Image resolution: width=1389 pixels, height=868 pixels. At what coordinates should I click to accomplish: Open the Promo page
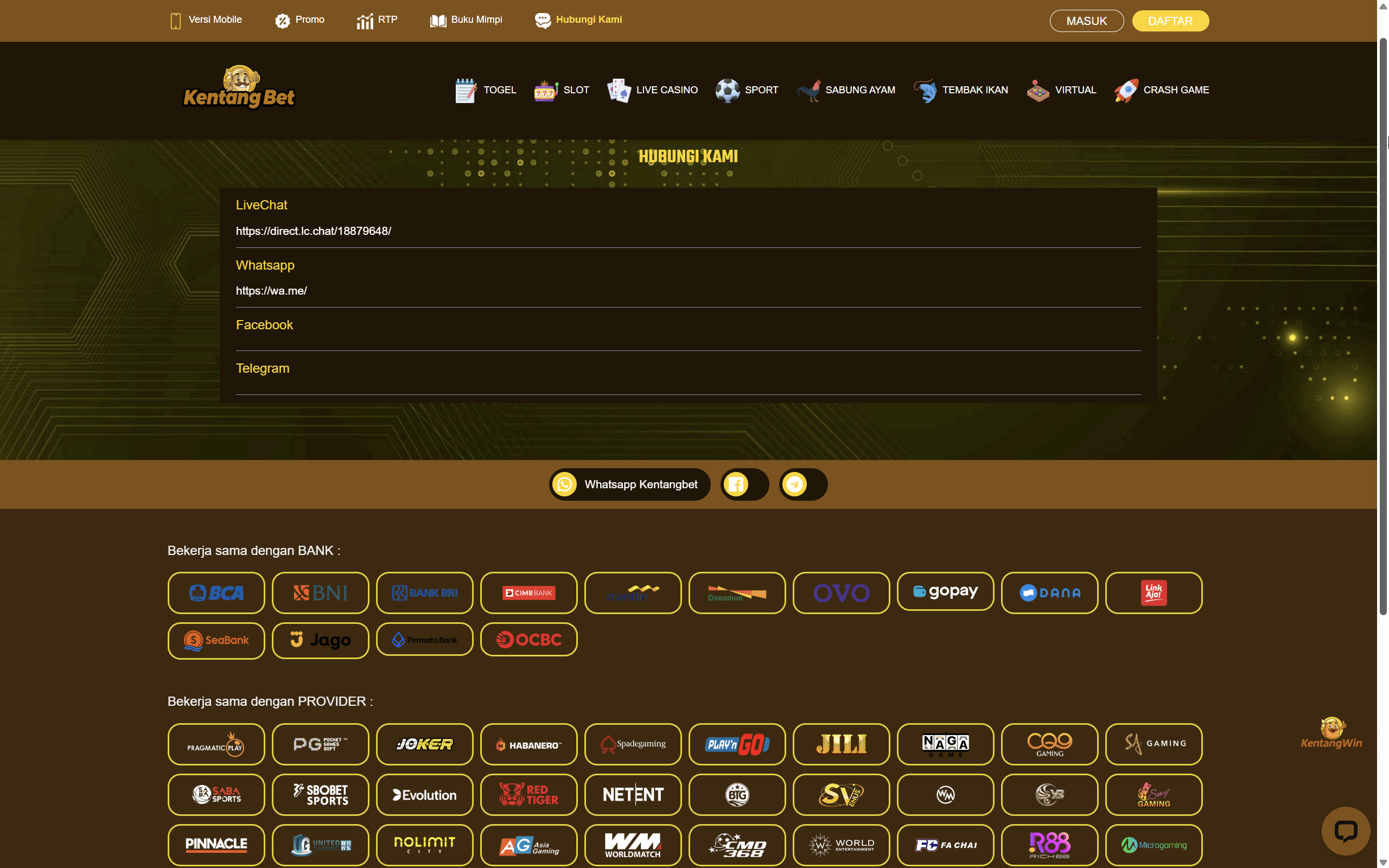coord(299,20)
